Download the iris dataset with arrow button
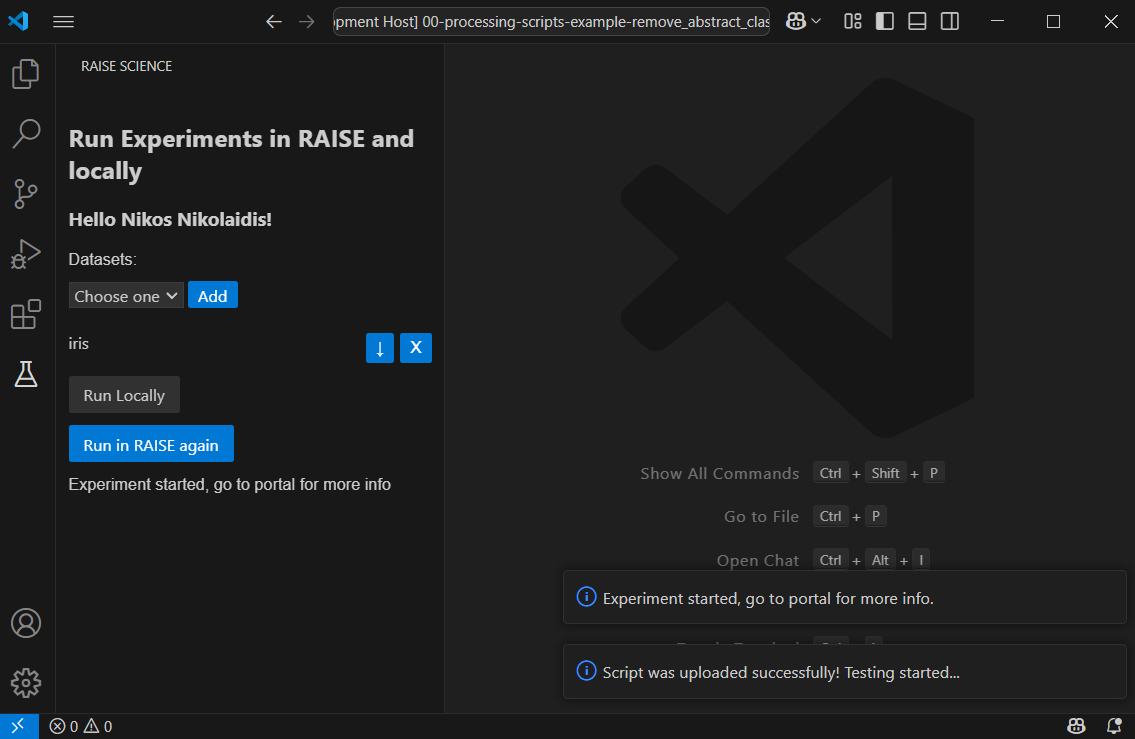This screenshot has width=1135, height=739. (380, 348)
